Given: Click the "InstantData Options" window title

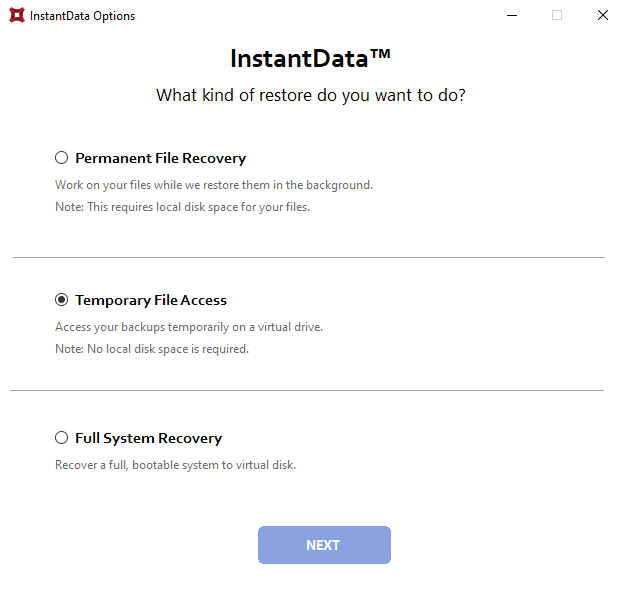Looking at the screenshot, I should pos(83,16).
